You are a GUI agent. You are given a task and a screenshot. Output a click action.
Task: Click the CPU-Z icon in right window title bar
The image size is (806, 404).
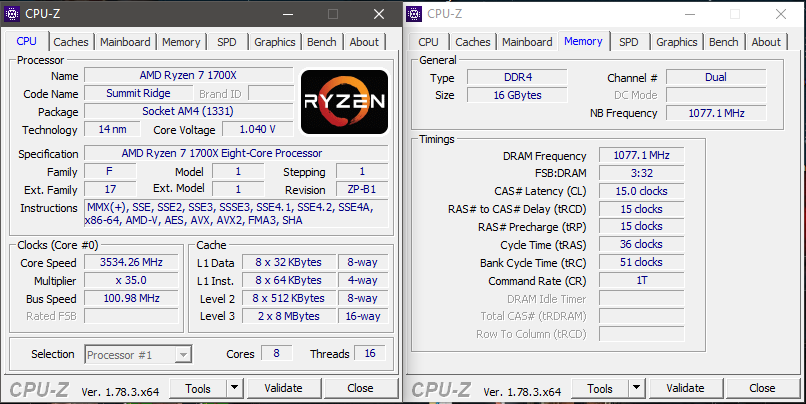[415, 13]
